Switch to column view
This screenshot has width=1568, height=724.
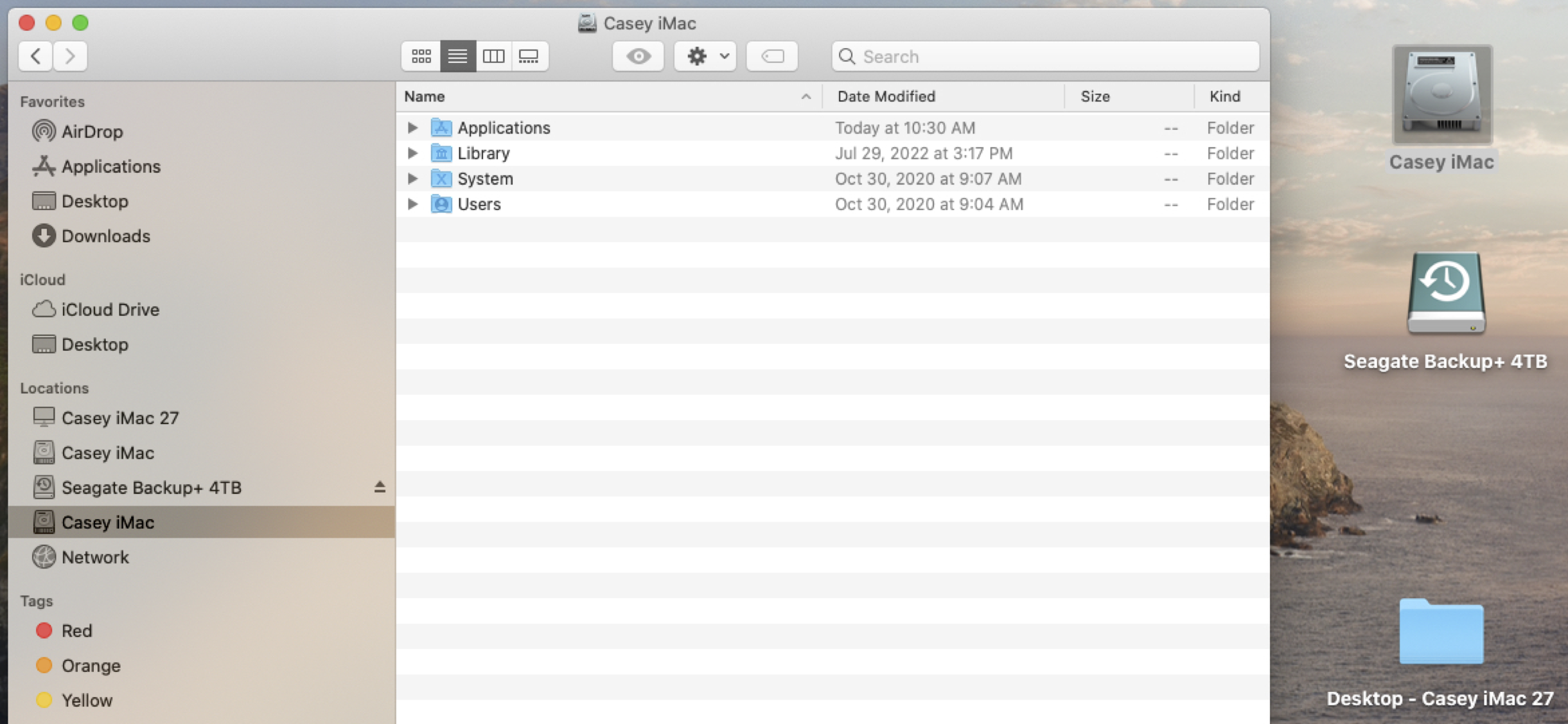[x=493, y=57]
